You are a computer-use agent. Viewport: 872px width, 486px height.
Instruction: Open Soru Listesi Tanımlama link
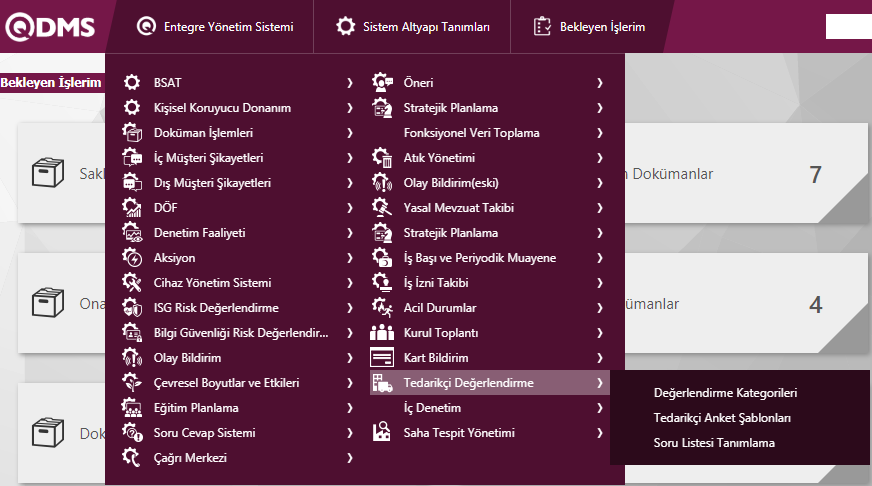[714, 443]
